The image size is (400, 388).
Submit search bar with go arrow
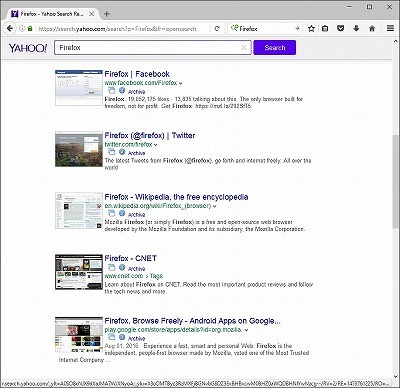pos(297,29)
